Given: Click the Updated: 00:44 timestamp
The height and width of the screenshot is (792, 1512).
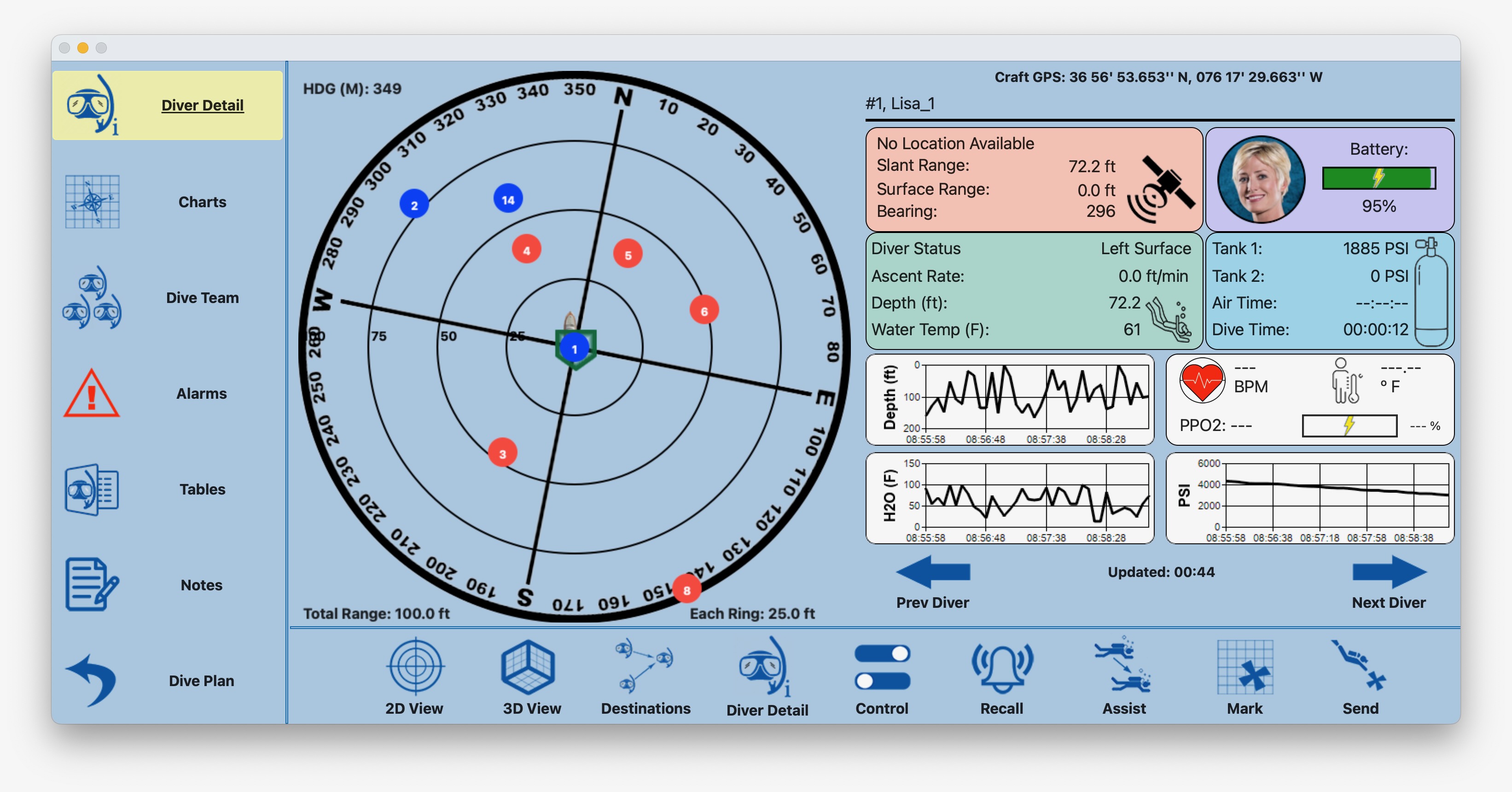Looking at the screenshot, I should click(1161, 572).
